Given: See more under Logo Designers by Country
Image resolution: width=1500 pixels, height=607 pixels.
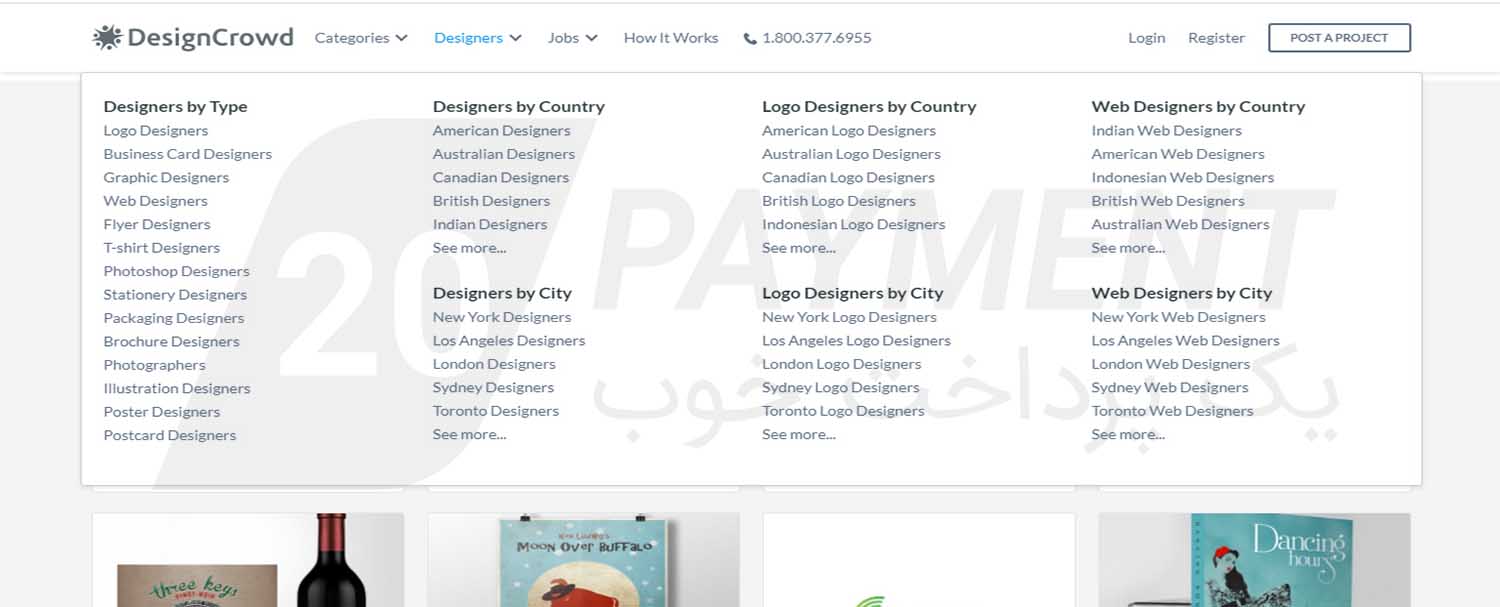Looking at the screenshot, I should pos(799,248).
